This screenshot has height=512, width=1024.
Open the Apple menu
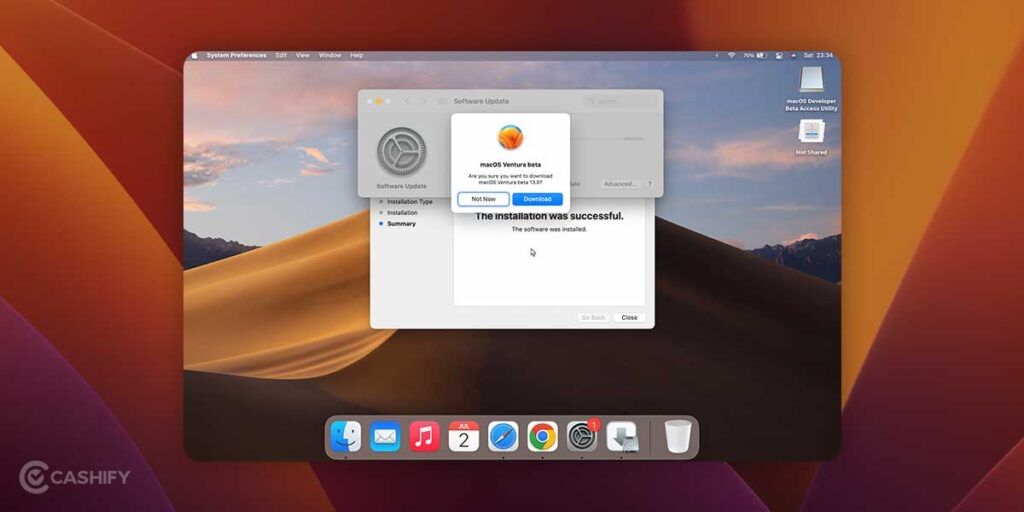(x=194, y=56)
